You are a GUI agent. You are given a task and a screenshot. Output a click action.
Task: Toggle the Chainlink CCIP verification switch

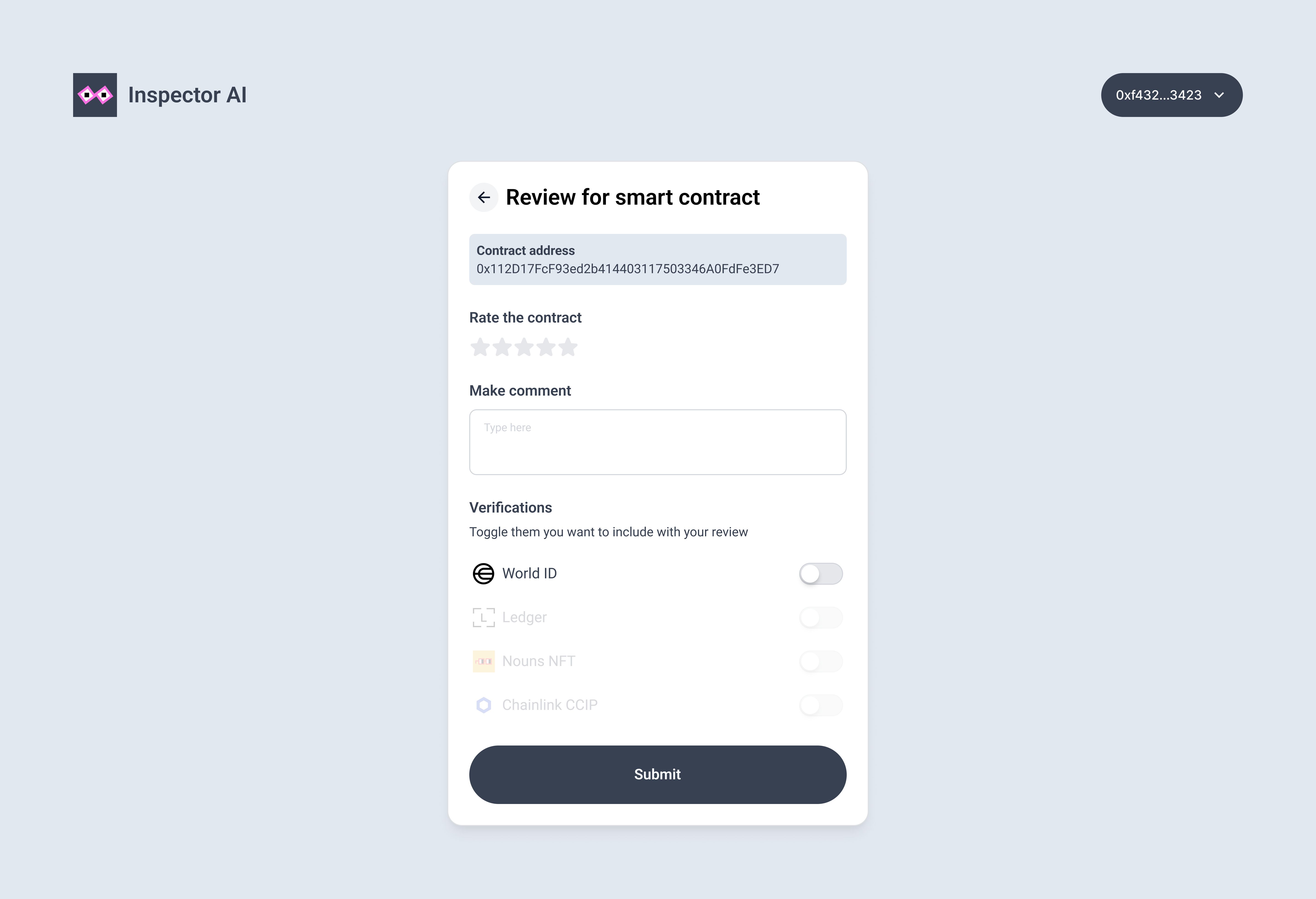(820, 705)
